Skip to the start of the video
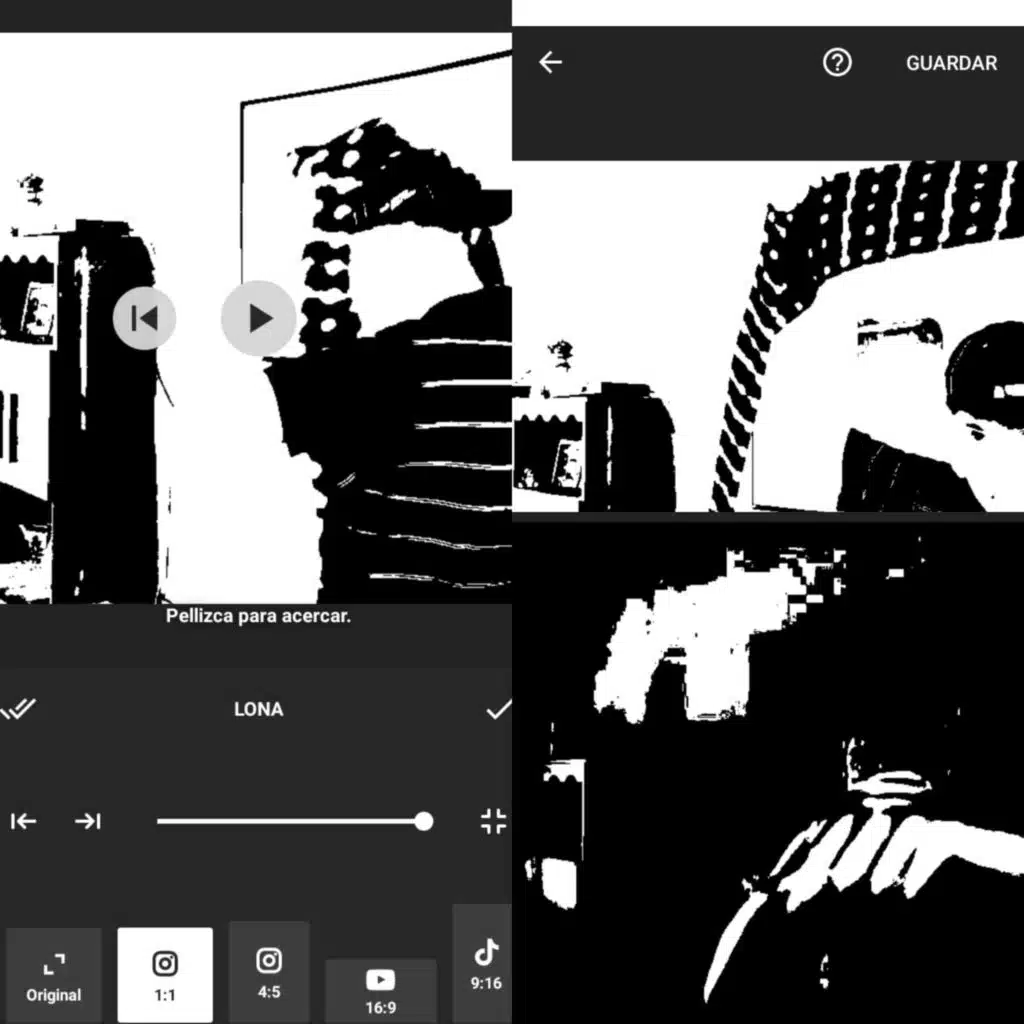The height and width of the screenshot is (1024, 1024). pyautogui.click(x=145, y=318)
